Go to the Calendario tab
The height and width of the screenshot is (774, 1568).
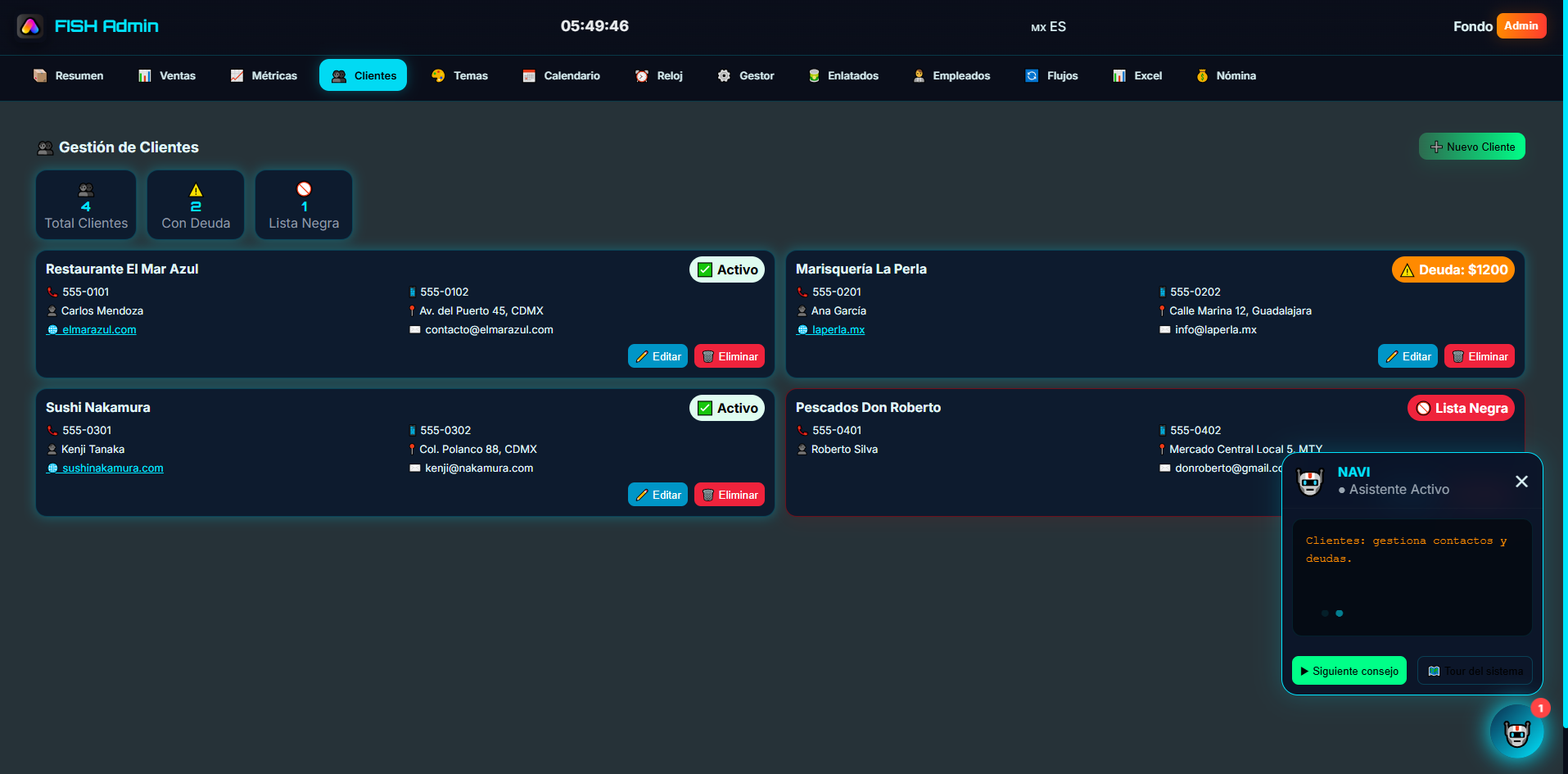point(561,75)
